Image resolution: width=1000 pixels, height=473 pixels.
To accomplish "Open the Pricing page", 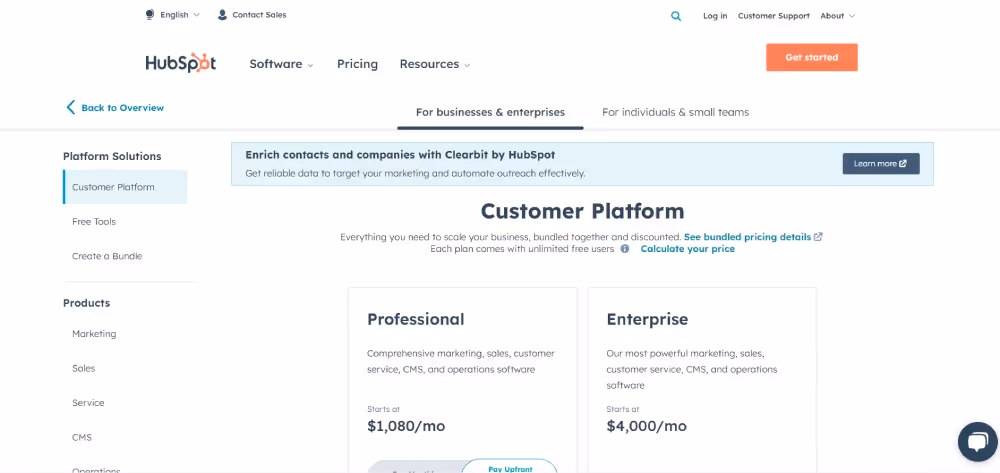I will click(x=357, y=64).
